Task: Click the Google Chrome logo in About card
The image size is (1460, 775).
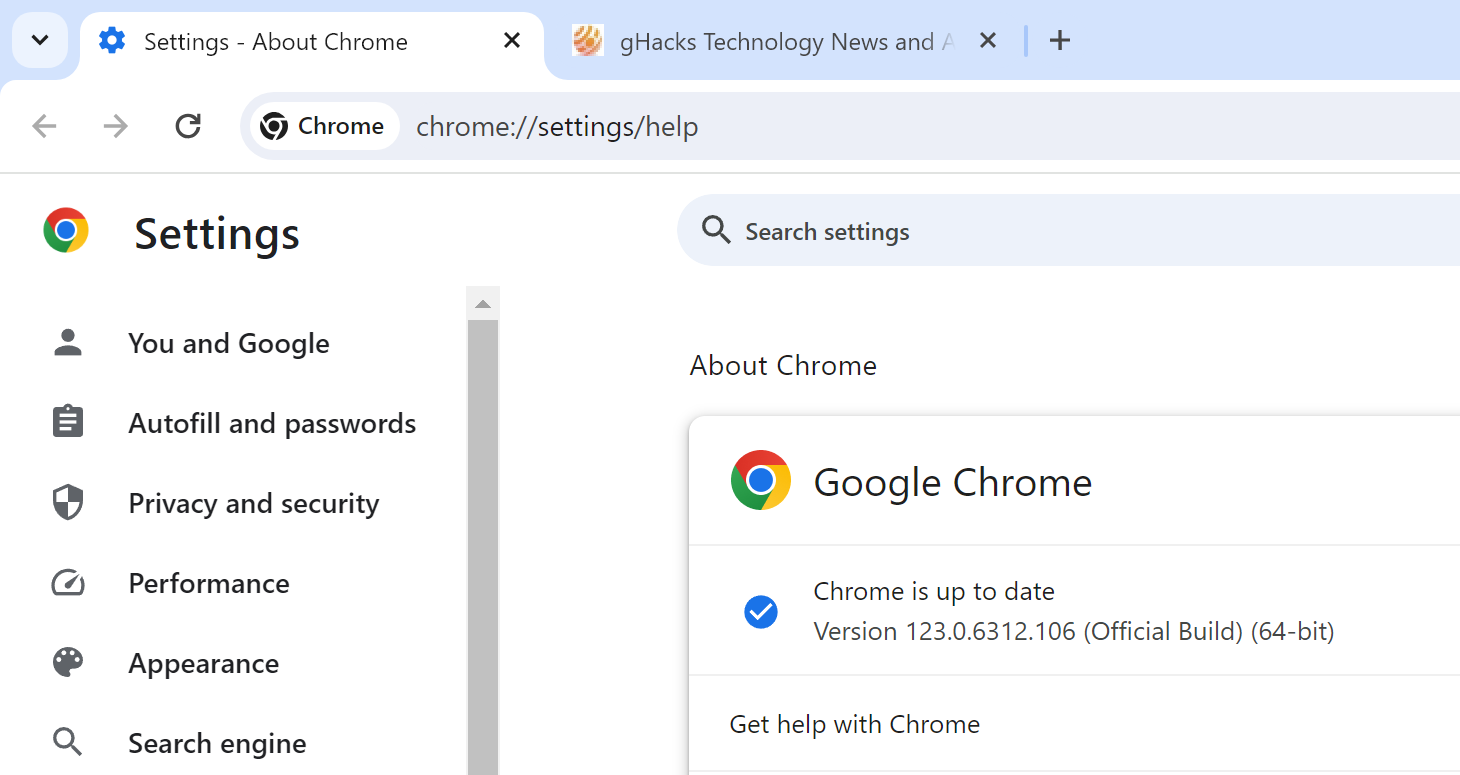Action: [761, 480]
